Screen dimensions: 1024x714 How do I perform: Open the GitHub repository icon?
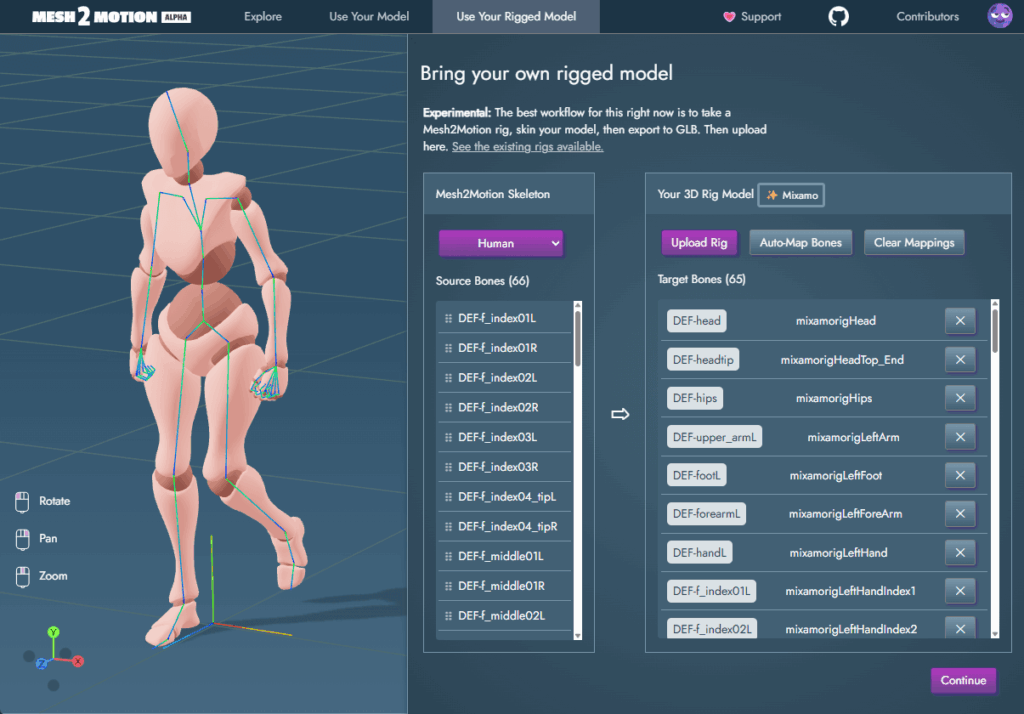pos(838,15)
